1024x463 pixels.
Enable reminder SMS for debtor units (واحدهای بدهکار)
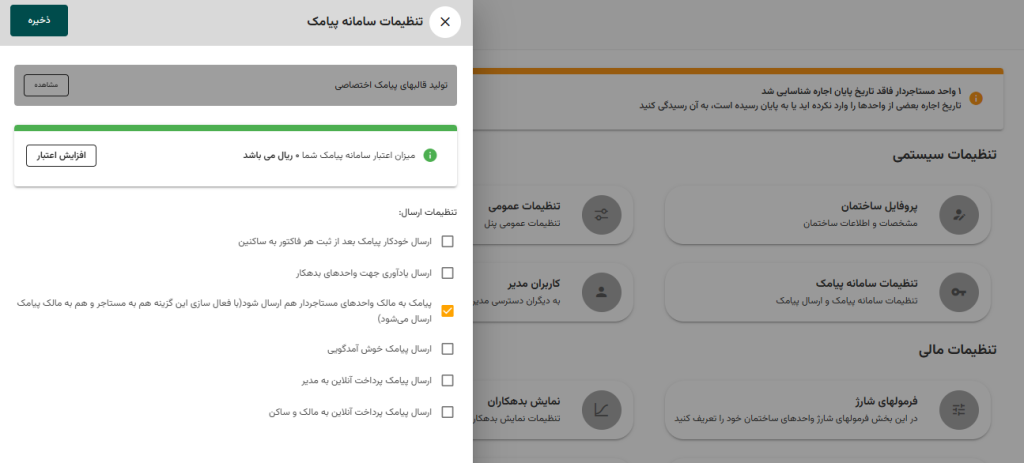click(447, 272)
